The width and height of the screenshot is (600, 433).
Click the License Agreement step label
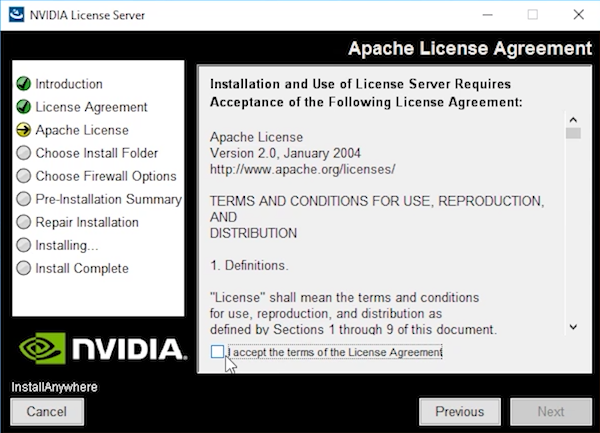pos(91,107)
